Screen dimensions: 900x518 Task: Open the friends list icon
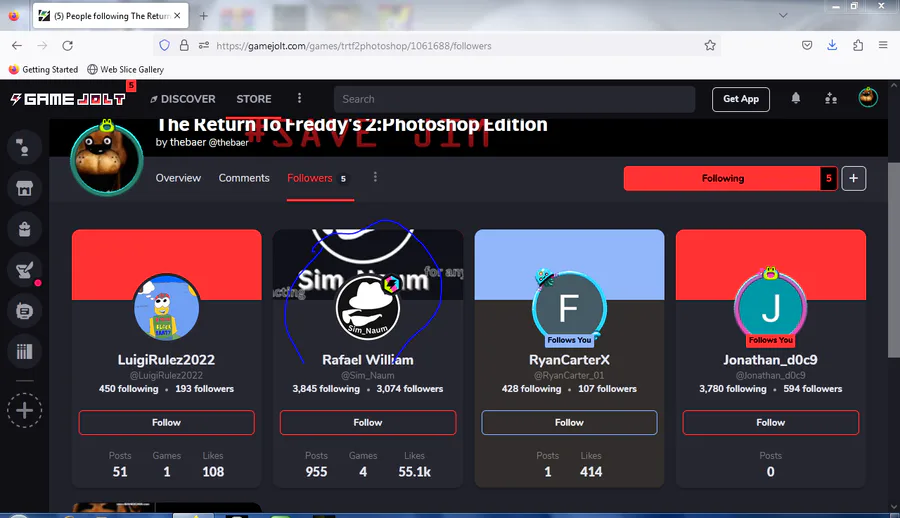click(831, 99)
